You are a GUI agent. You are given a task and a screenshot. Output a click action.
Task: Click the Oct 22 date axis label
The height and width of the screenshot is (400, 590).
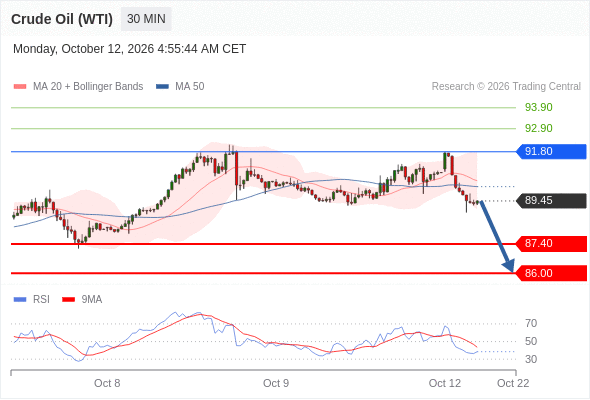point(513,383)
